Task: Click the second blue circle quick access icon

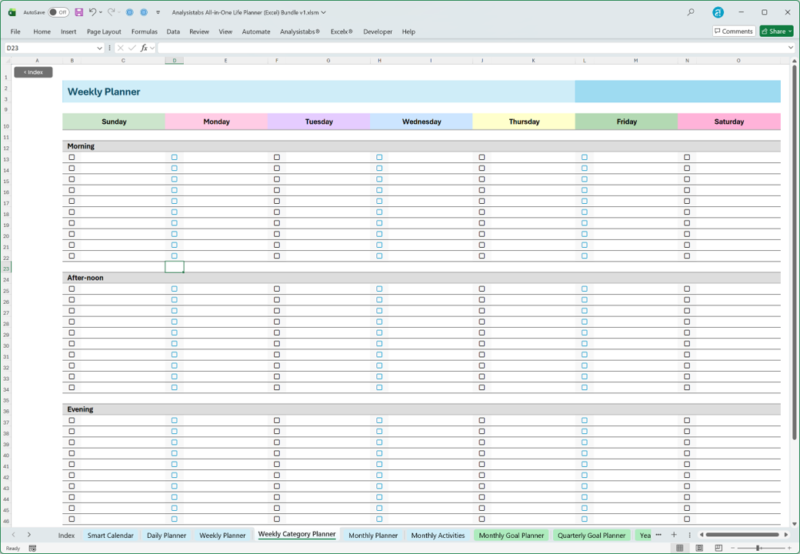Action: click(x=144, y=12)
